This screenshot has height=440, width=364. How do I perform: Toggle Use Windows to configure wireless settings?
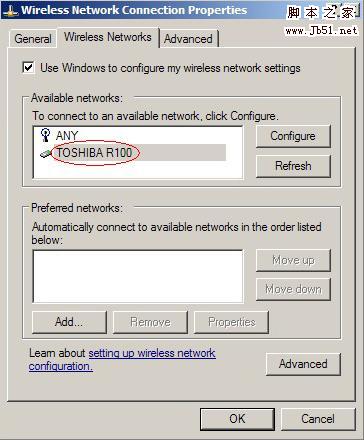pyautogui.click(x=28, y=68)
